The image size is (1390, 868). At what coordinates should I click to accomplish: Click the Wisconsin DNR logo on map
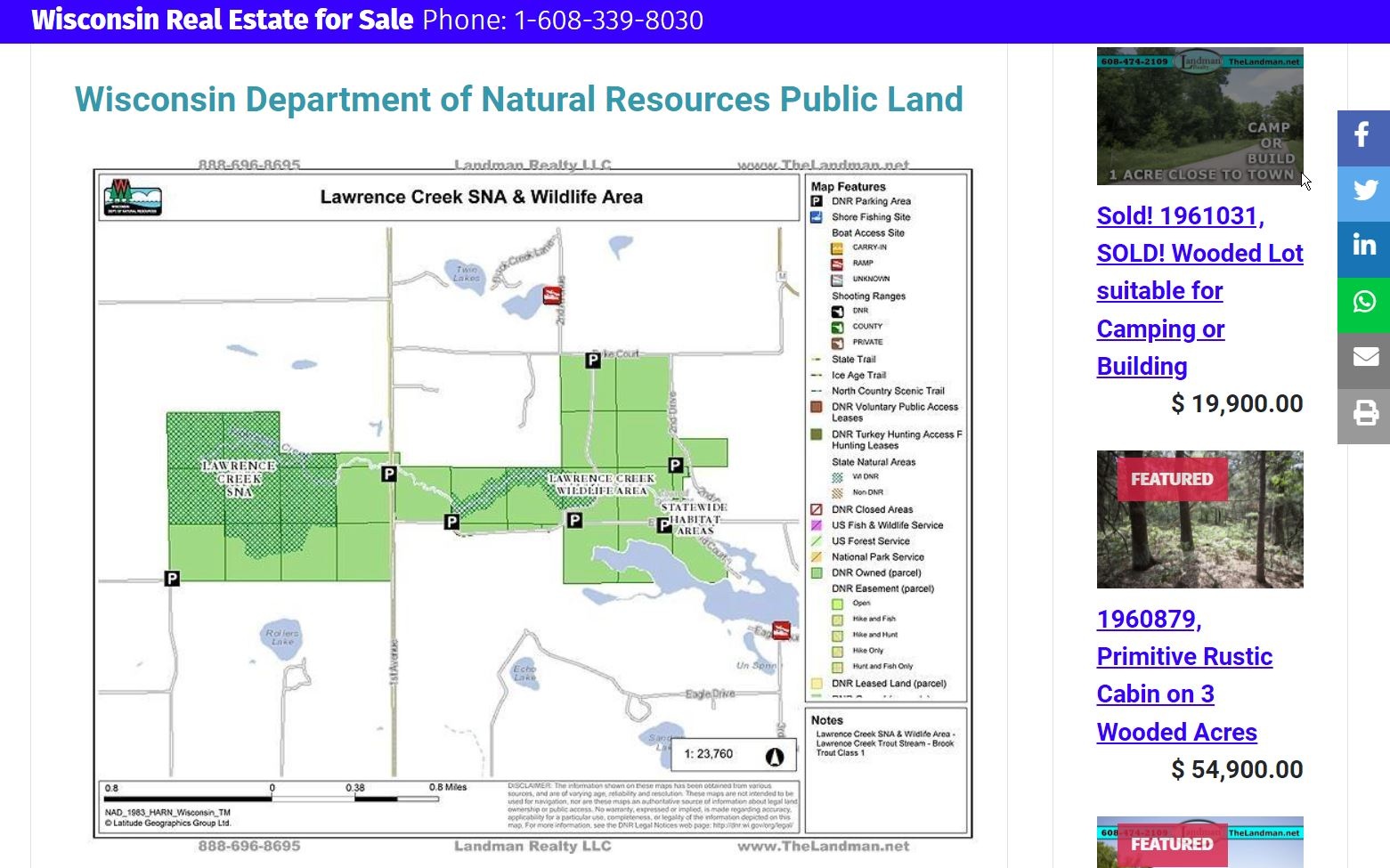(x=133, y=198)
